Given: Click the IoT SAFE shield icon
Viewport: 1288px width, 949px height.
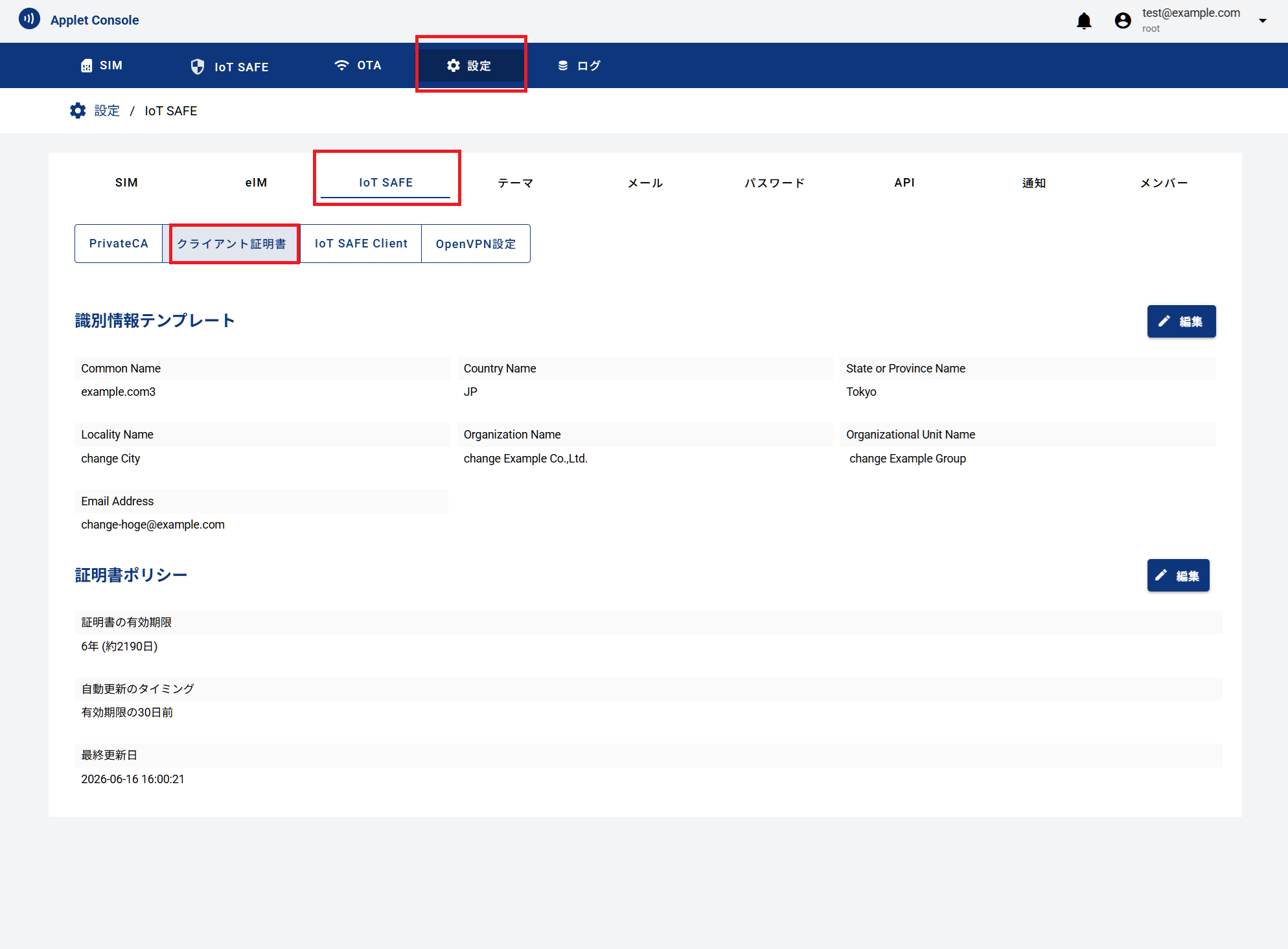Looking at the screenshot, I should 198,66.
